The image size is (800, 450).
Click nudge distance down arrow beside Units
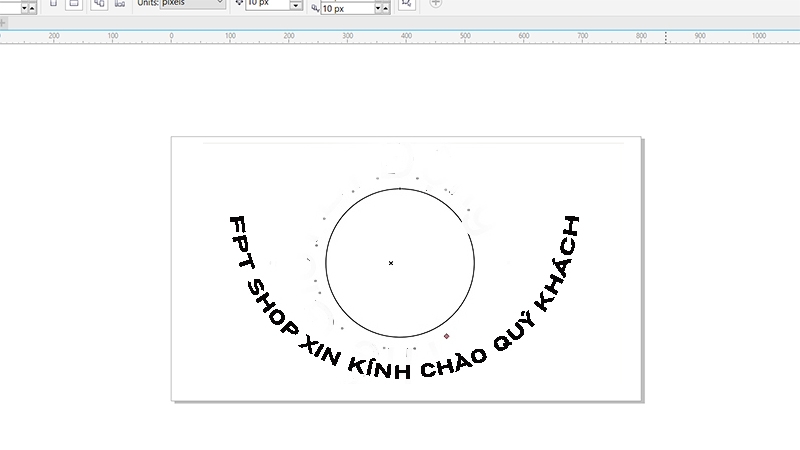pos(295,6)
